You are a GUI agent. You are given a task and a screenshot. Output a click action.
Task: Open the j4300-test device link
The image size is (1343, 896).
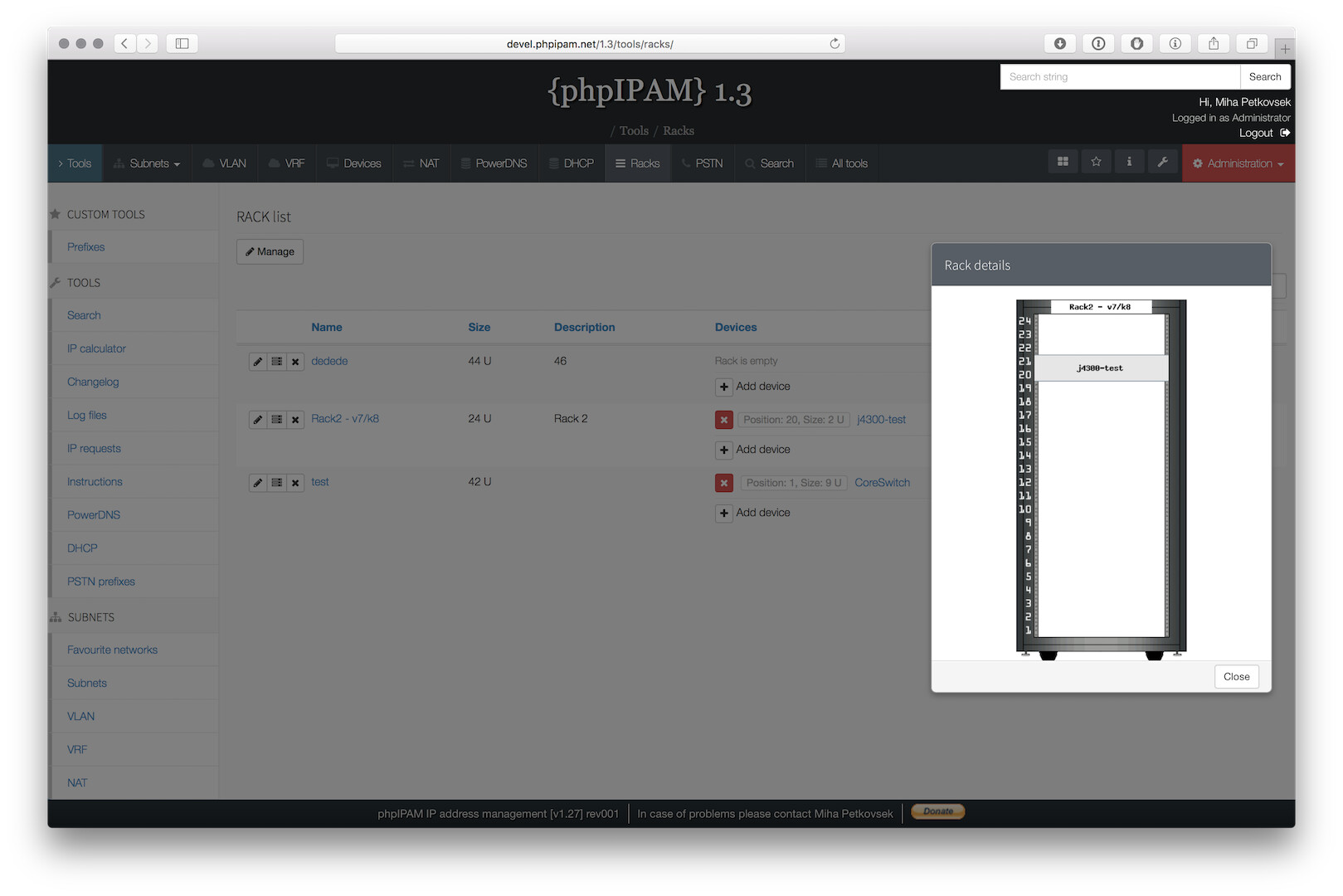pyautogui.click(x=881, y=420)
